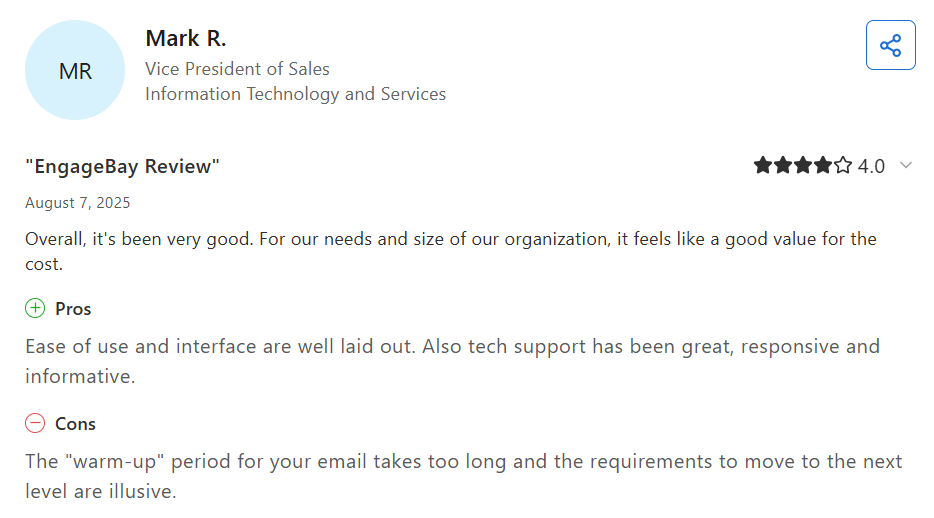Click the MR avatar circle
Viewport: 934px width, 518px height.
(75, 71)
